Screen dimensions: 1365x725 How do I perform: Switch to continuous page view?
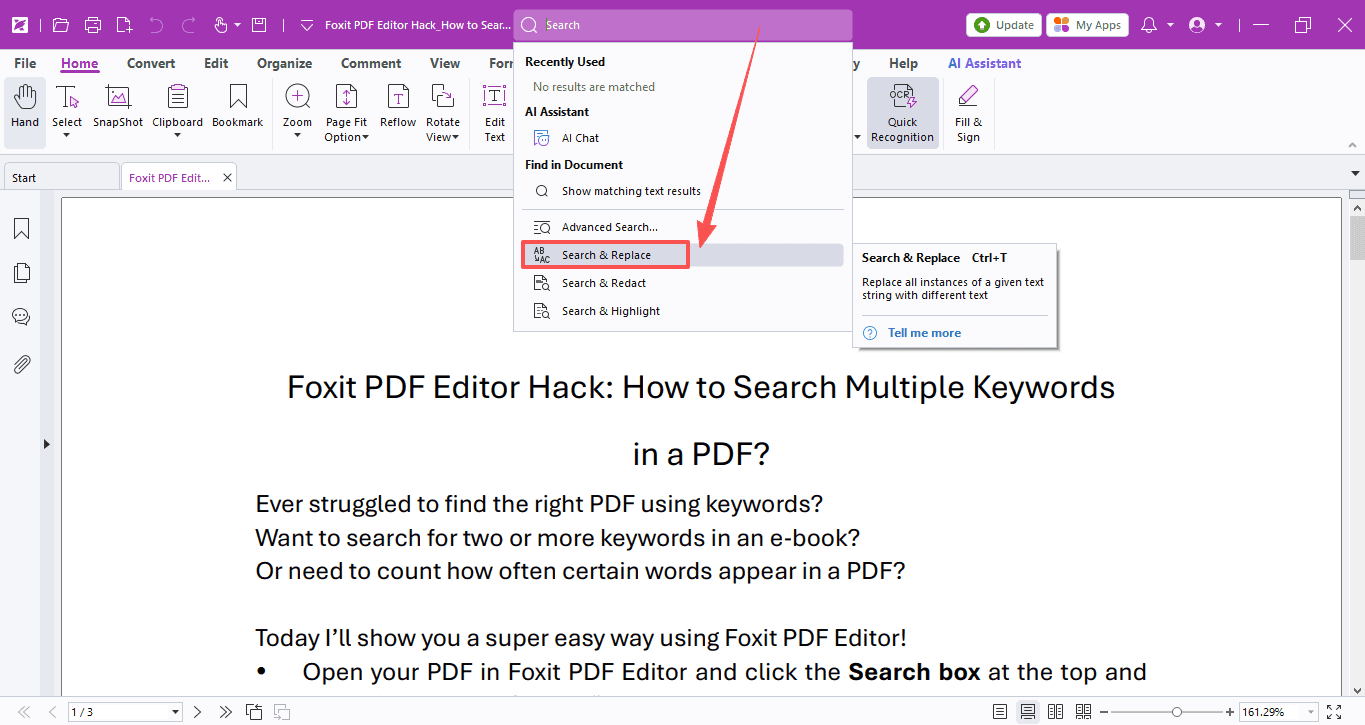(x=1027, y=712)
